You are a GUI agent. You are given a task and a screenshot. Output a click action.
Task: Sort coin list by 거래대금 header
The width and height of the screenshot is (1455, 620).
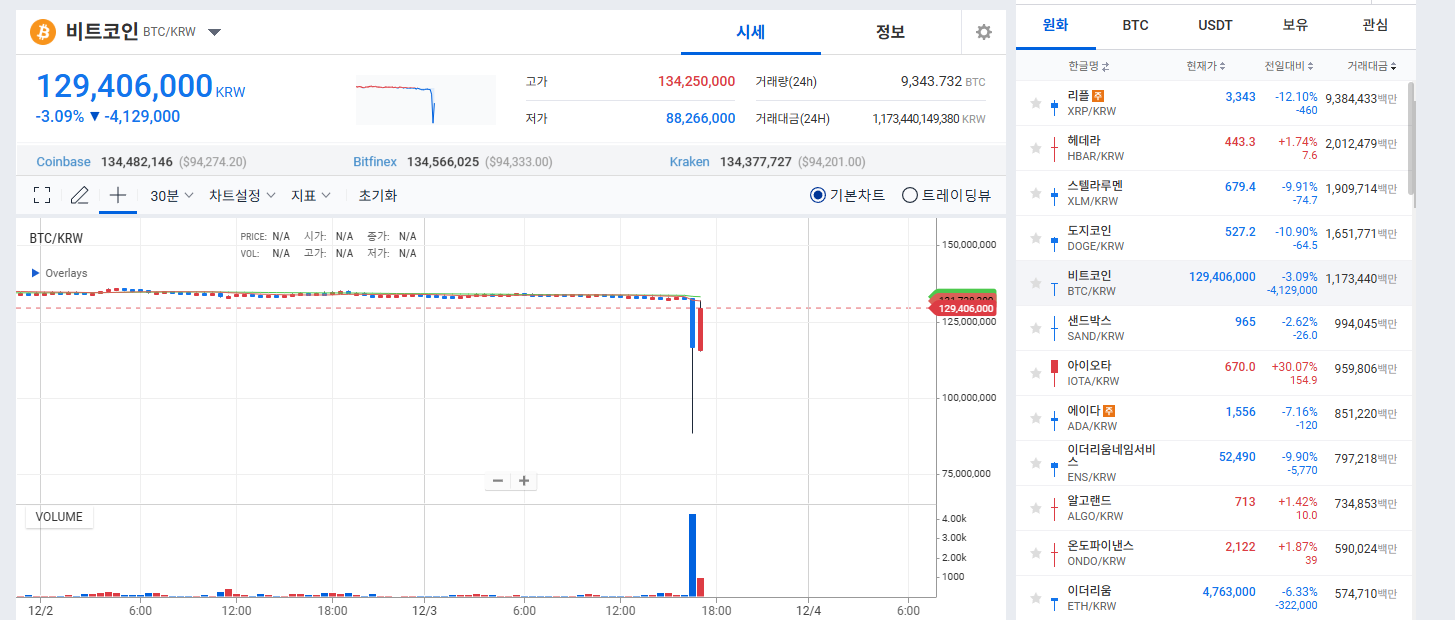[1372, 66]
